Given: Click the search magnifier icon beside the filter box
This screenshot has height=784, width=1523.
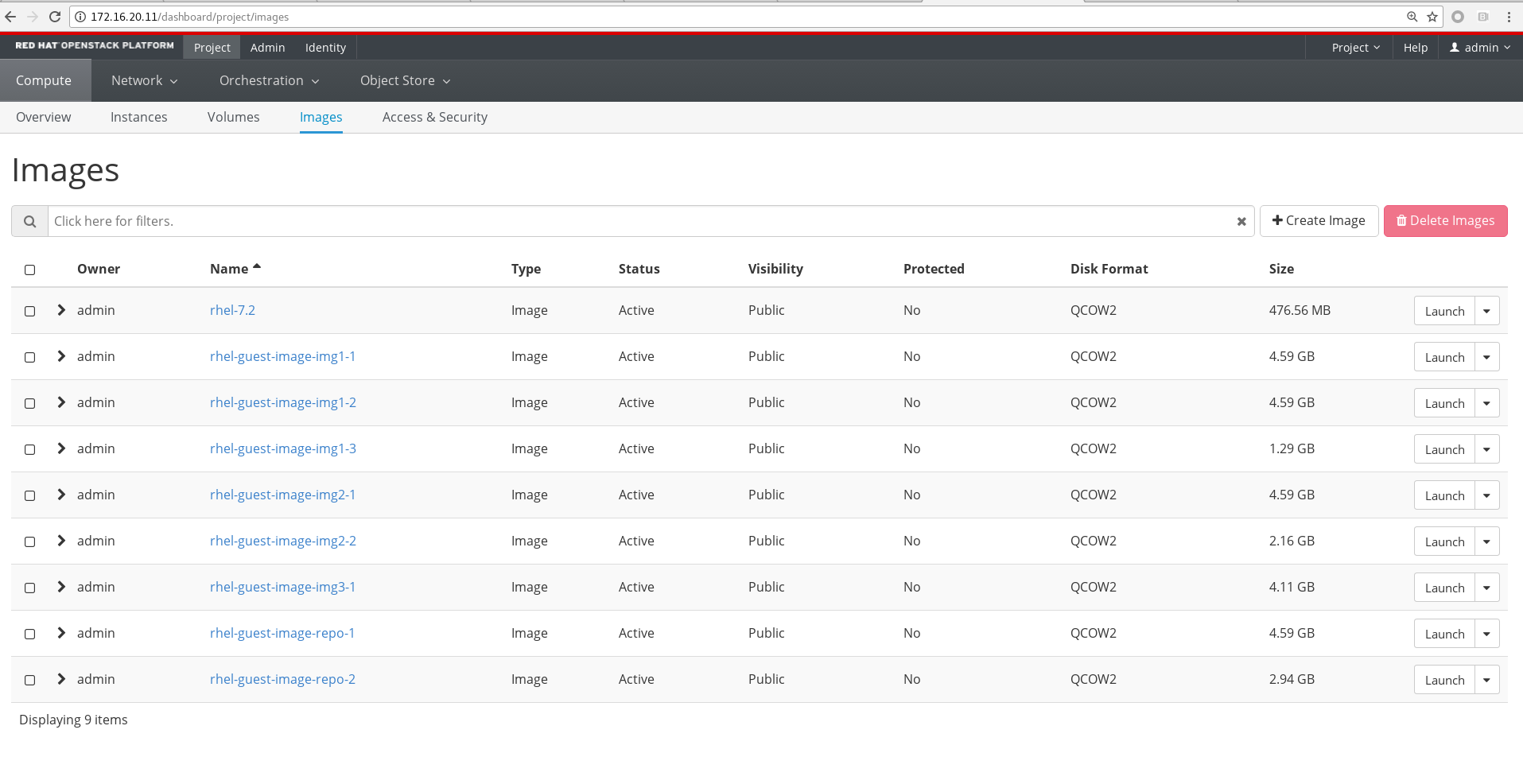Looking at the screenshot, I should tap(29, 221).
